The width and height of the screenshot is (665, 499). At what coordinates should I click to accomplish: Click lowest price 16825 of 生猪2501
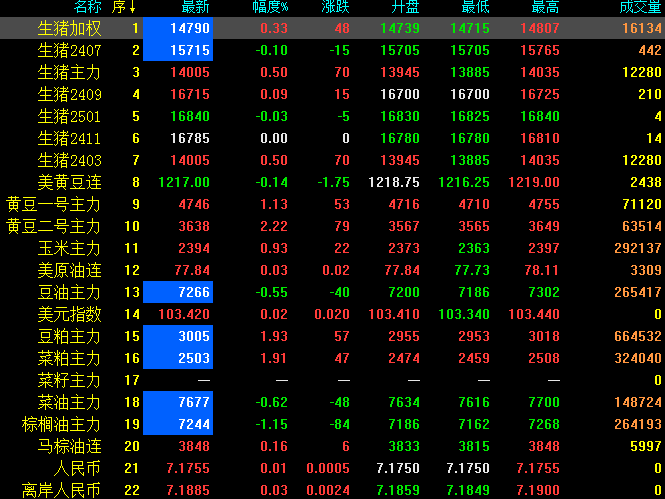[470, 117]
